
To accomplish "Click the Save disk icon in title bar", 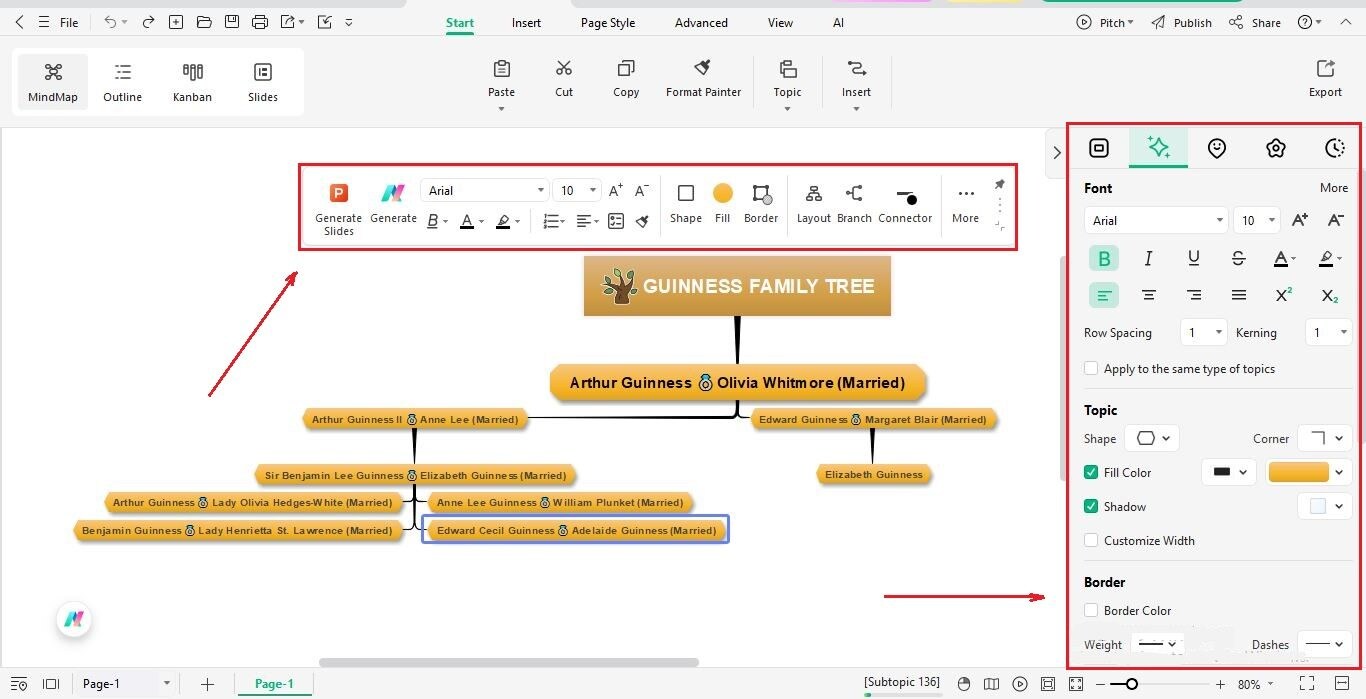I will pyautogui.click(x=232, y=22).
